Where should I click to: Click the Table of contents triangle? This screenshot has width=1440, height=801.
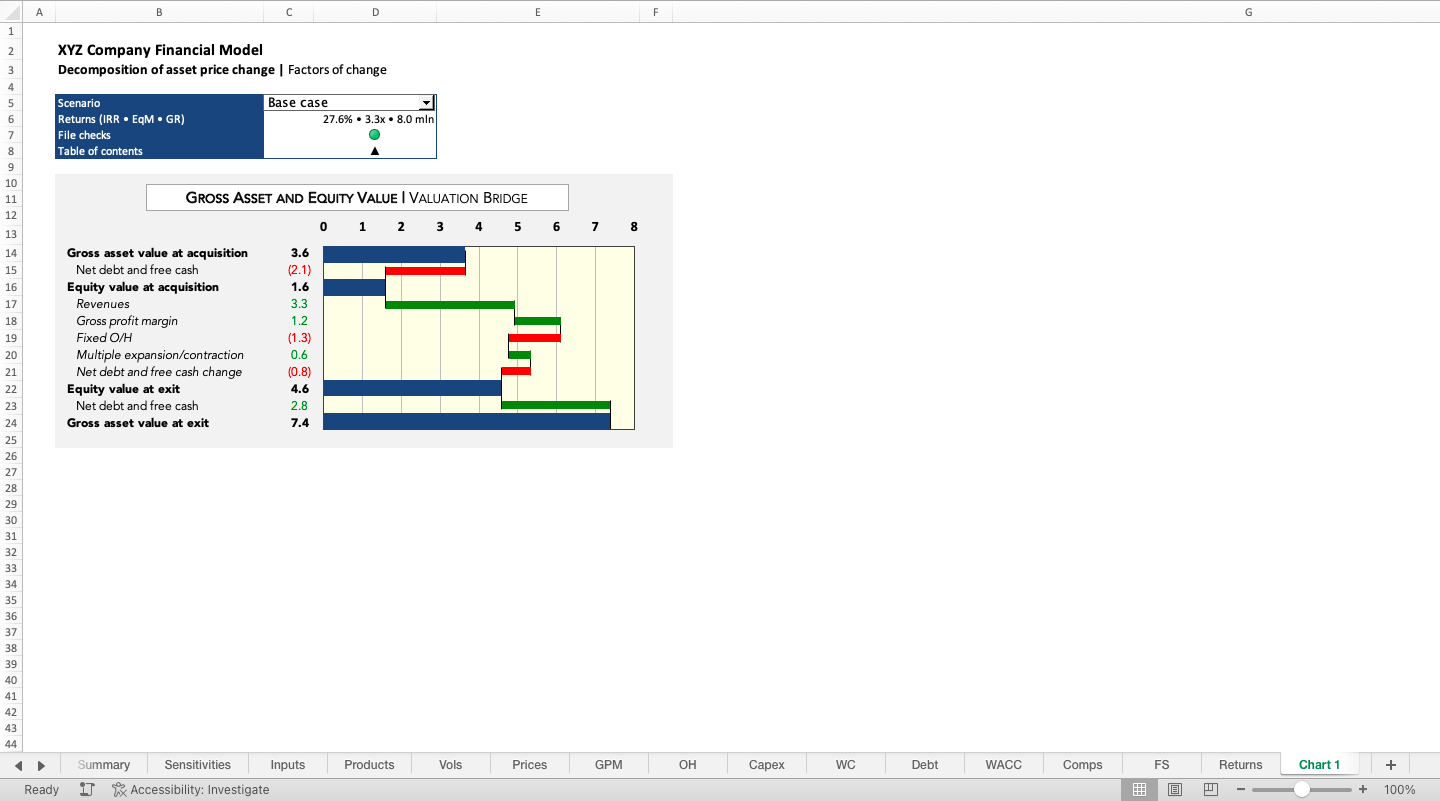(x=375, y=151)
